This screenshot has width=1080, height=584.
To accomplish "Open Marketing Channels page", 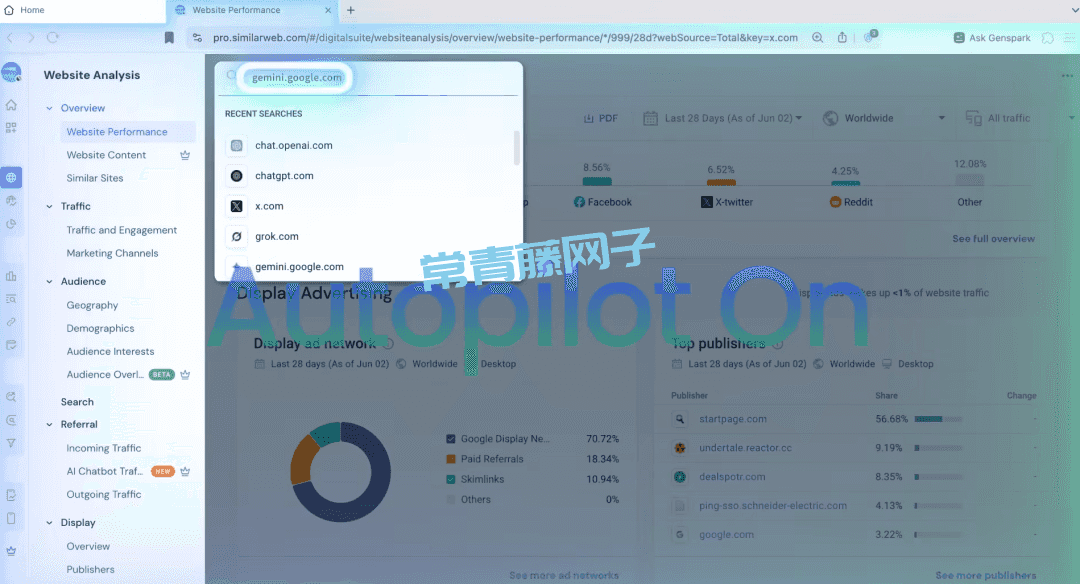I will (x=112, y=253).
